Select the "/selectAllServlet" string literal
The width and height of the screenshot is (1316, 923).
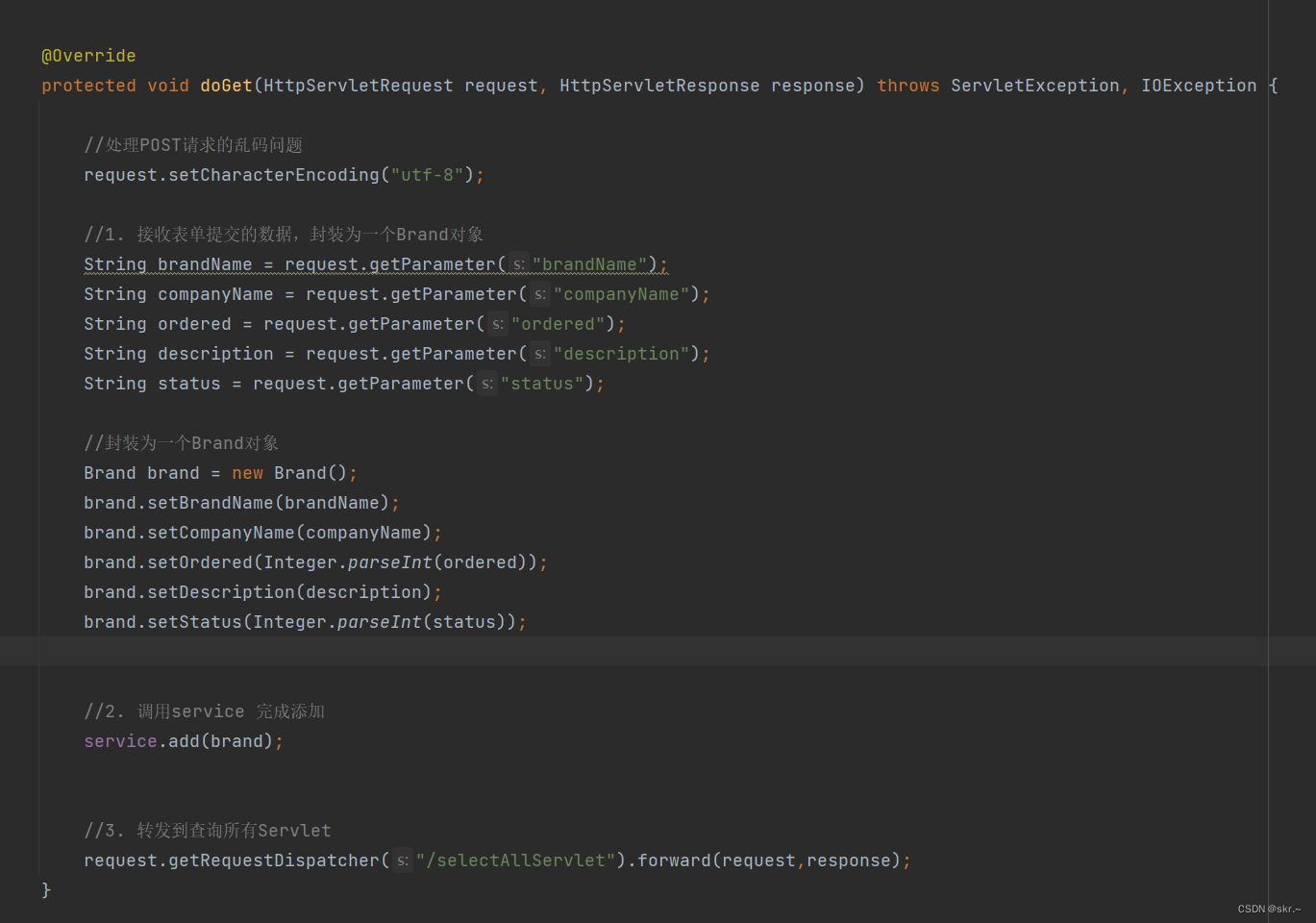point(516,861)
